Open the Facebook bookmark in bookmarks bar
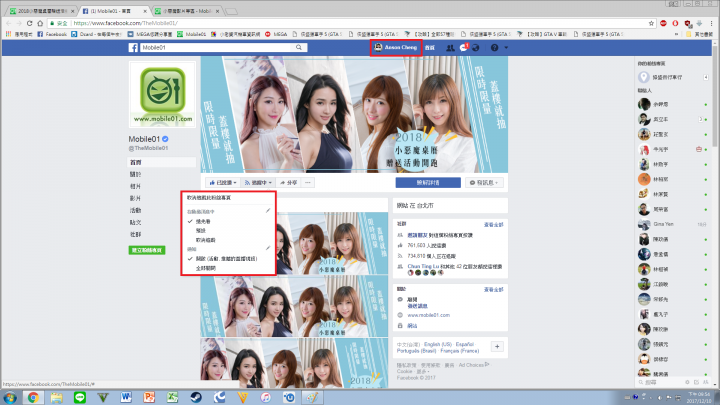This screenshot has height=405, width=720. (52, 34)
